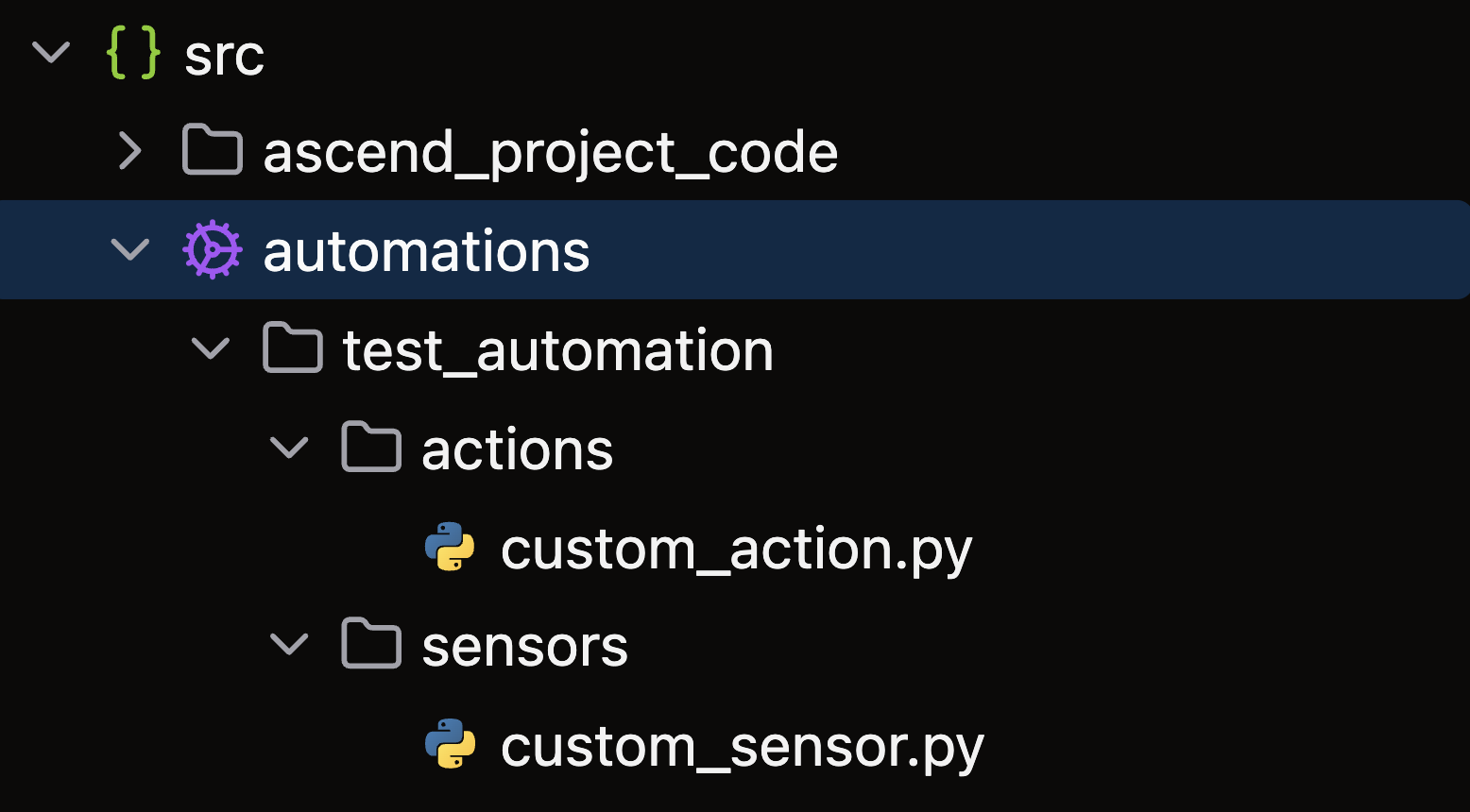
Task: Collapse the test_automation folder chevron
Action: pos(210,348)
